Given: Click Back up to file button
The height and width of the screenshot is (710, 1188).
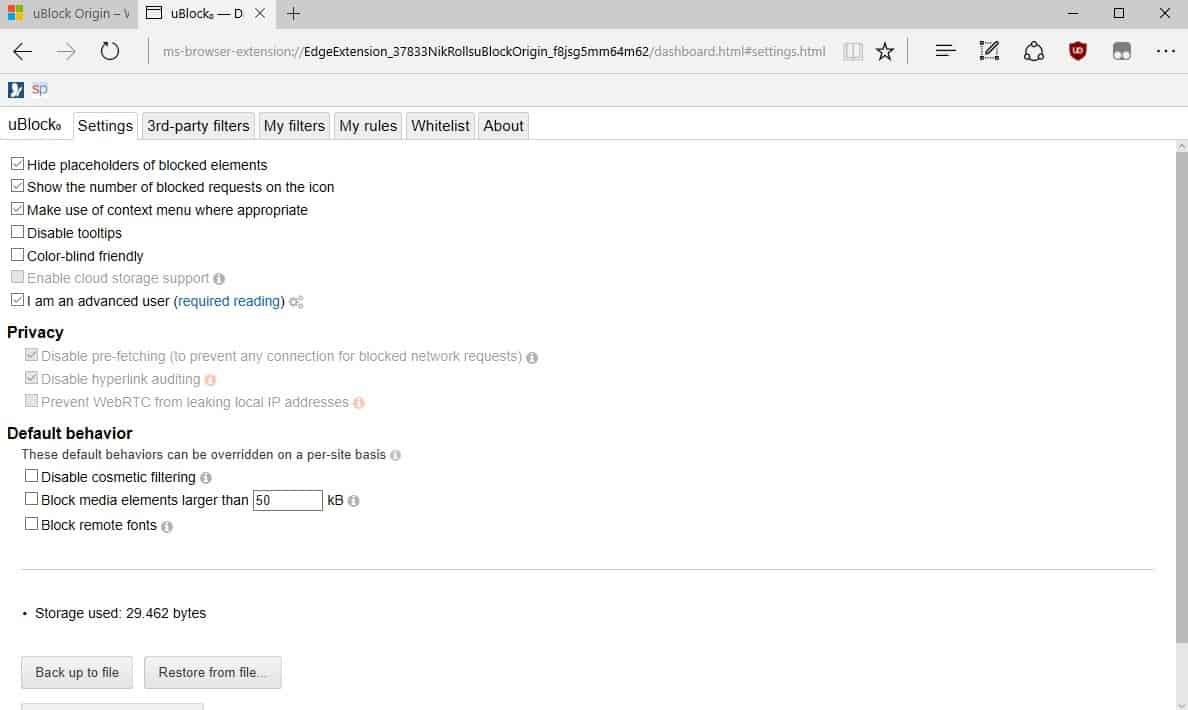Looking at the screenshot, I should coord(77,673).
